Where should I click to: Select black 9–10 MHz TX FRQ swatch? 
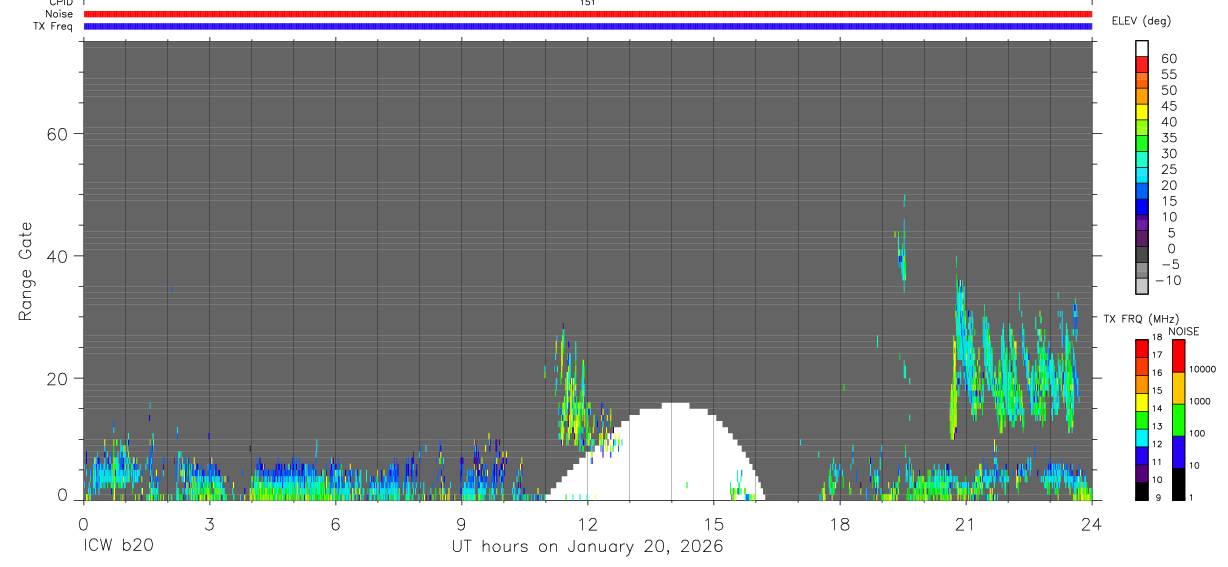(1142, 491)
